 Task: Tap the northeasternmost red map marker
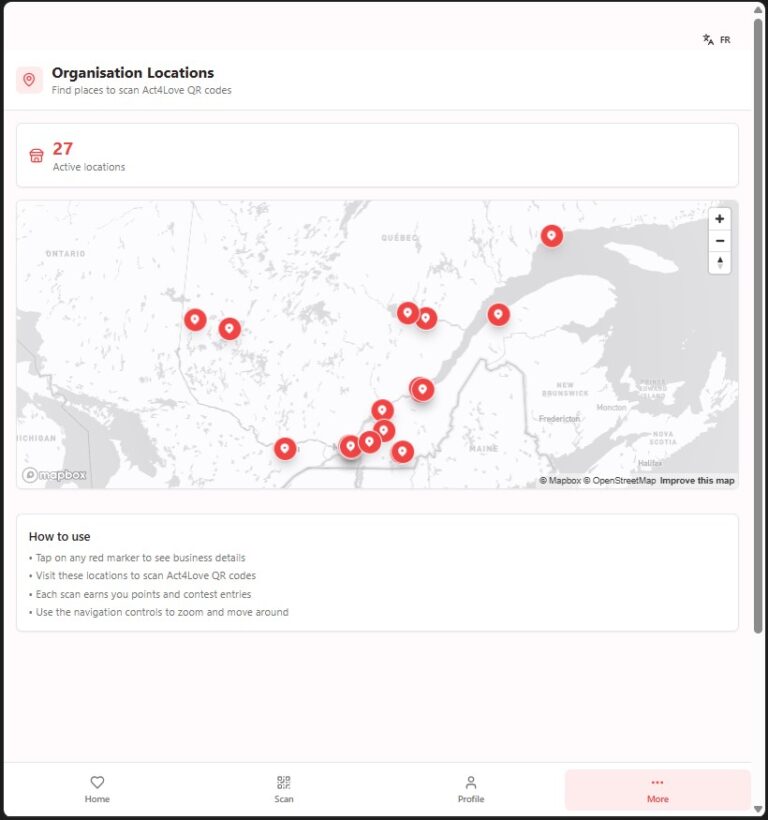(x=551, y=235)
